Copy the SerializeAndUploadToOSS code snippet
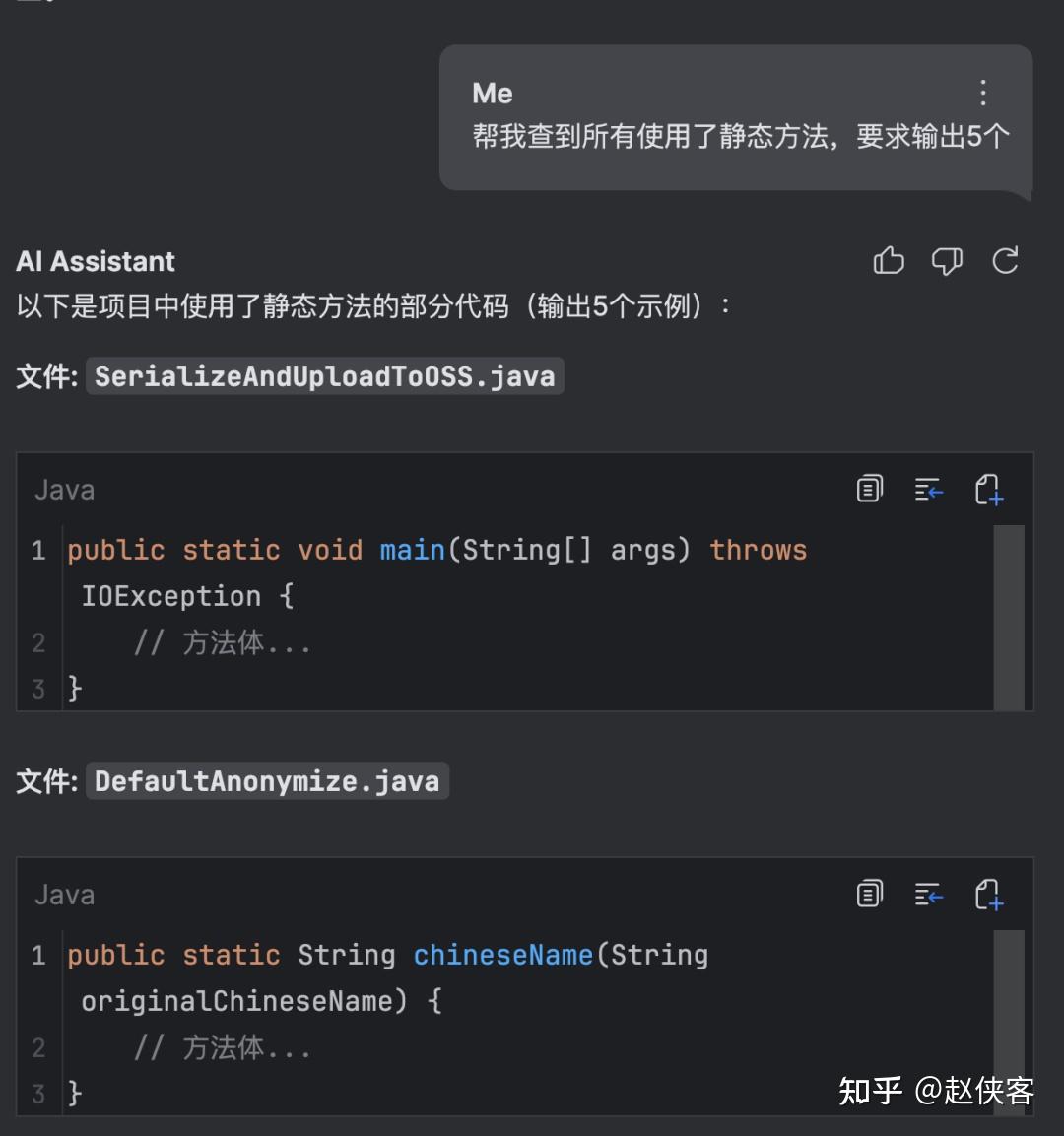This screenshot has width=1064, height=1136. [x=868, y=490]
